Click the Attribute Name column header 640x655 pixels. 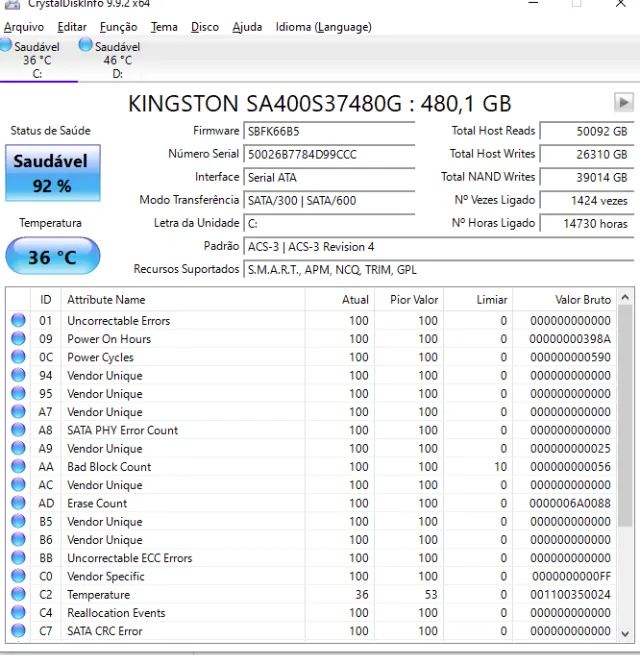[183, 300]
